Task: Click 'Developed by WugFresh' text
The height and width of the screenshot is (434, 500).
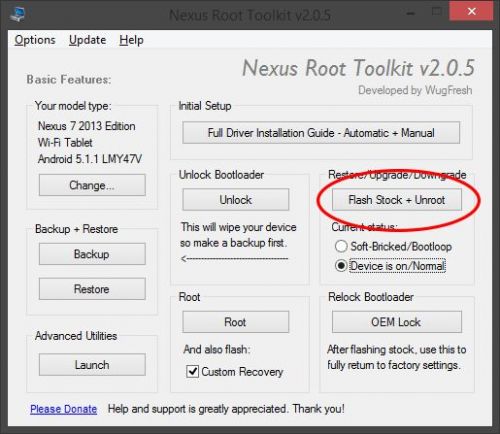Action: click(x=415, y=90)
